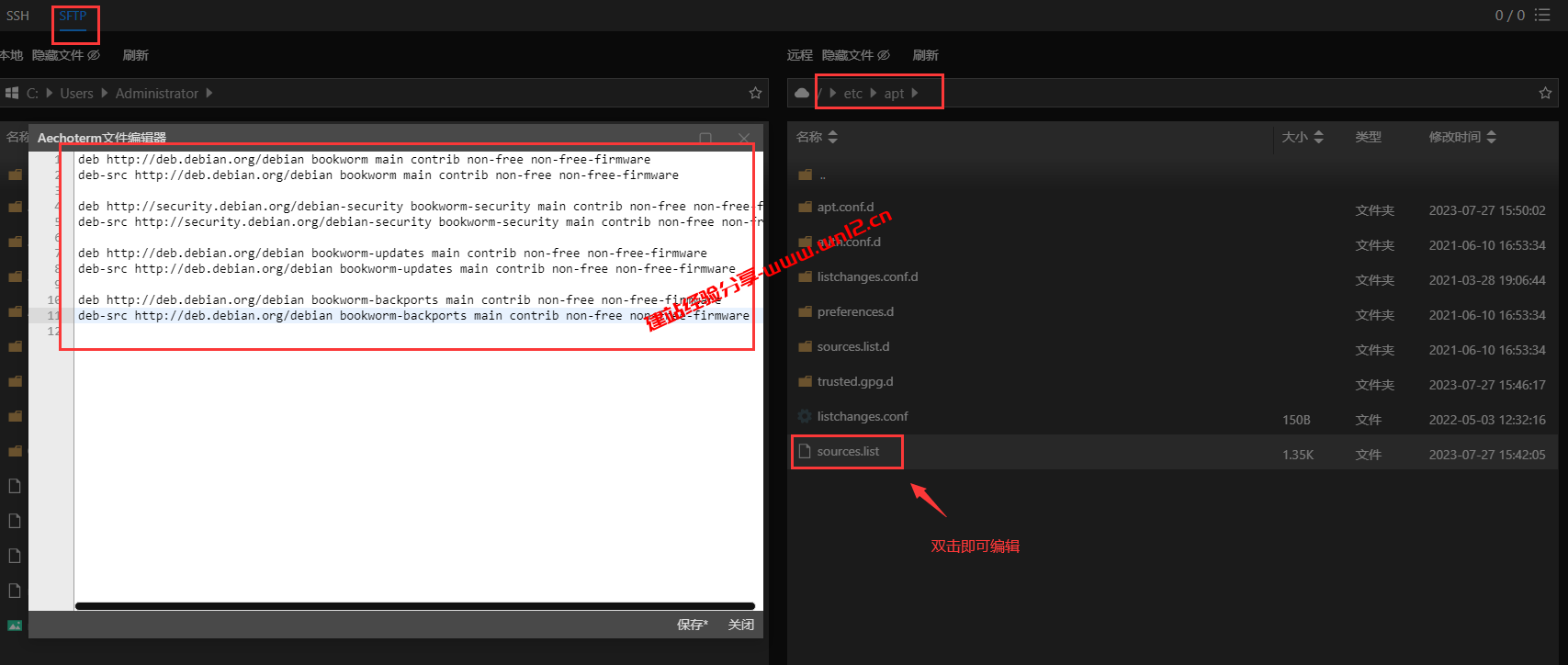Toggle remote hidden files visibility

pyautogui.click(x=856, y=55)
